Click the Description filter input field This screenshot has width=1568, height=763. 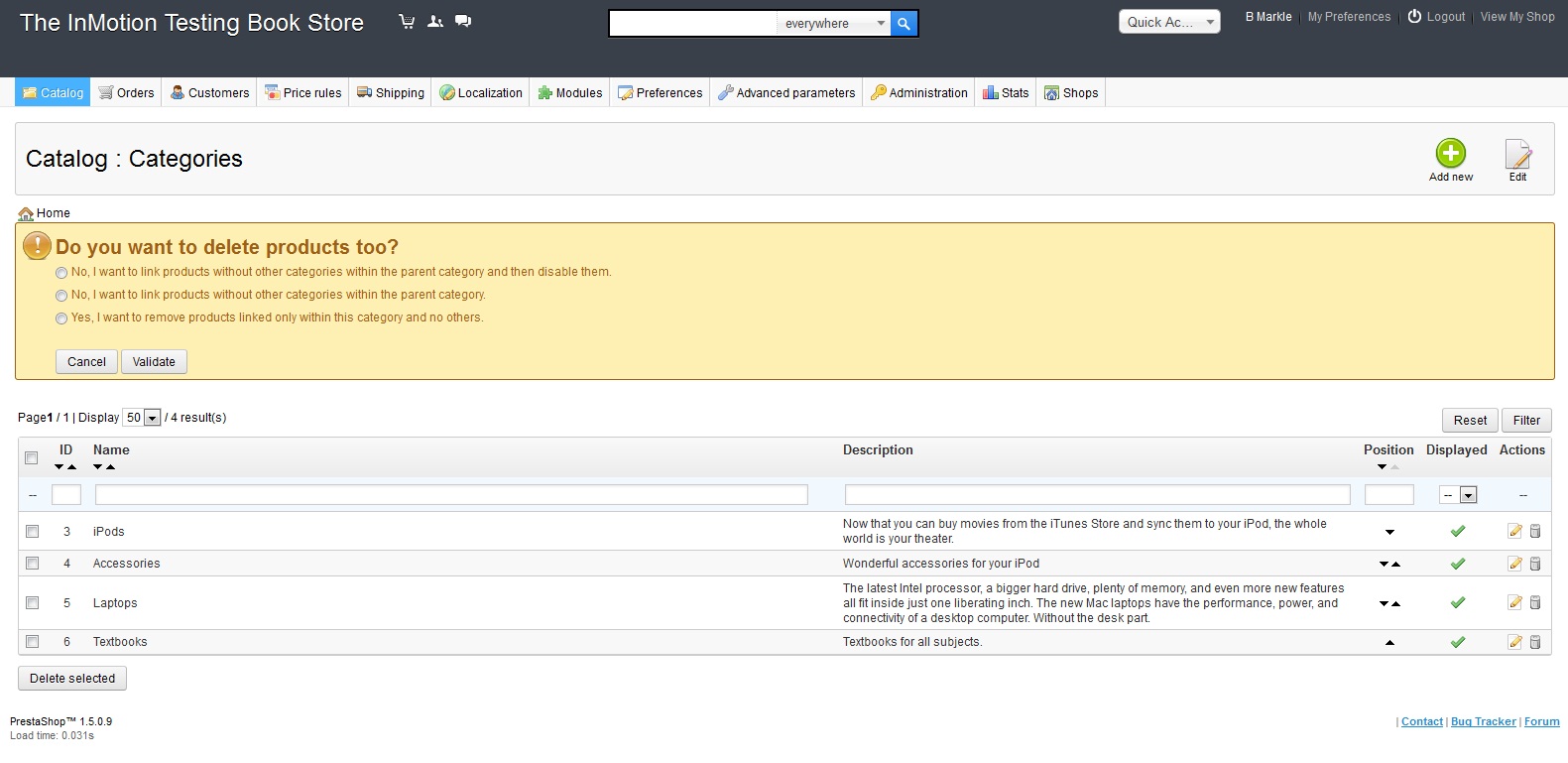[1098, 494]
